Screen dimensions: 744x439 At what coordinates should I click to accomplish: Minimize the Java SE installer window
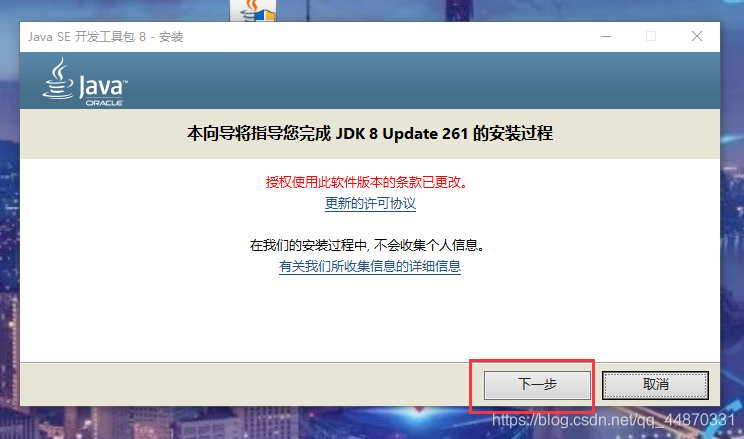606,37
